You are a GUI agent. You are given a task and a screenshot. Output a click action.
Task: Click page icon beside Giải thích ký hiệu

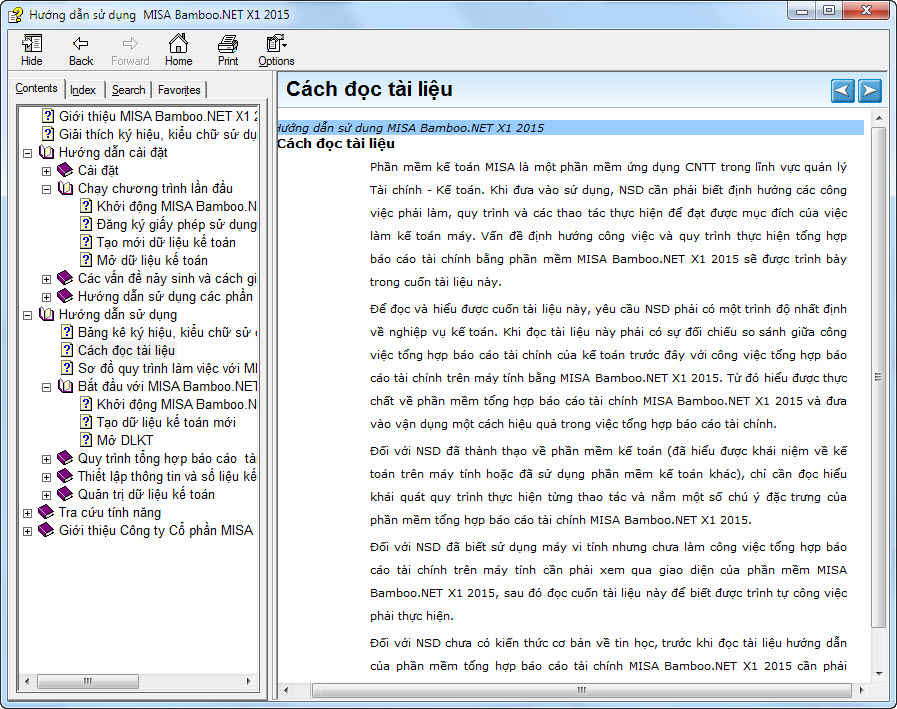(48, 134)
